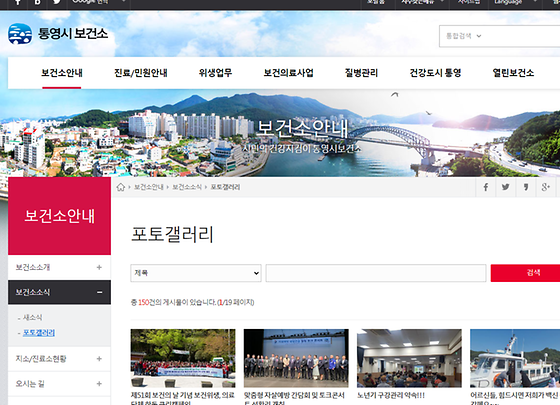Open 포토갤러리 in the sidebar submenu
This screenshot has height=405, width=560.
point(39,333)
